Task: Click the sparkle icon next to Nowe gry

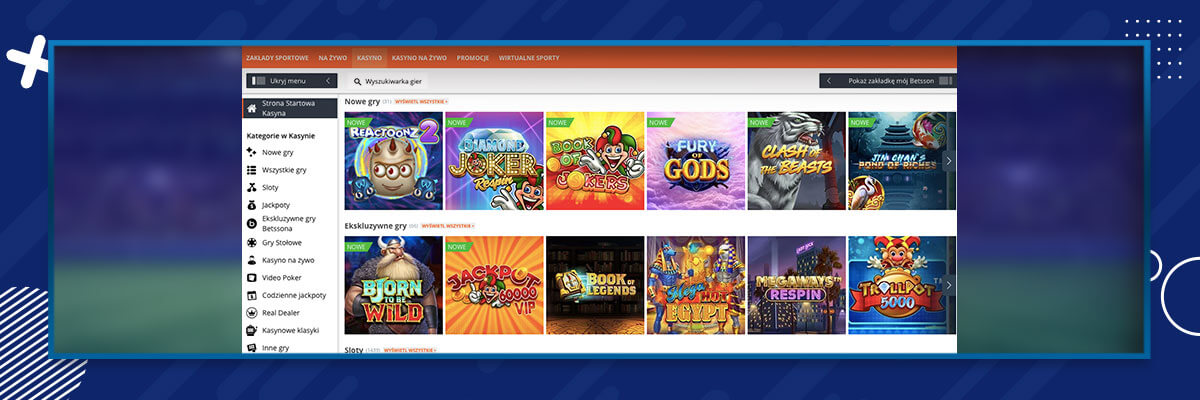Action: (252, 152)
